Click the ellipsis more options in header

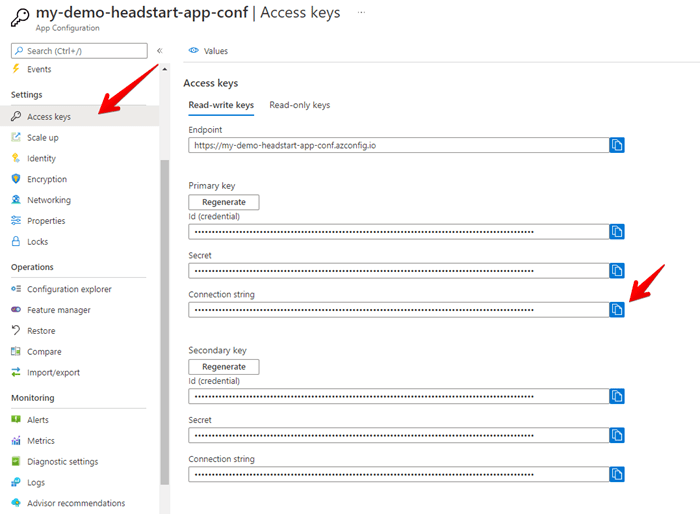362,13
